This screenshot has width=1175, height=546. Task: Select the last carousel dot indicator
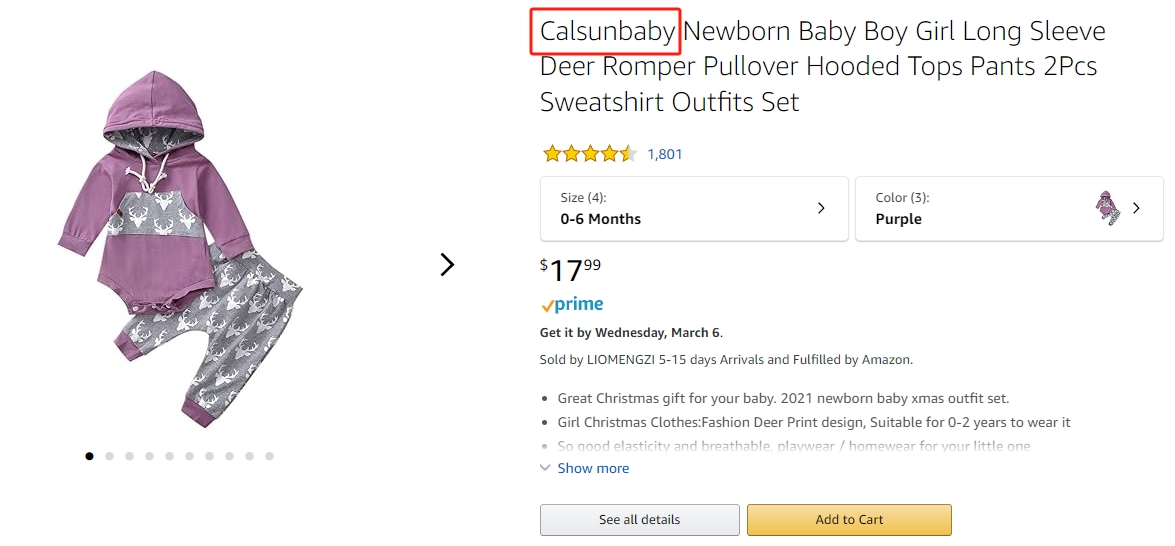point(269,455)
